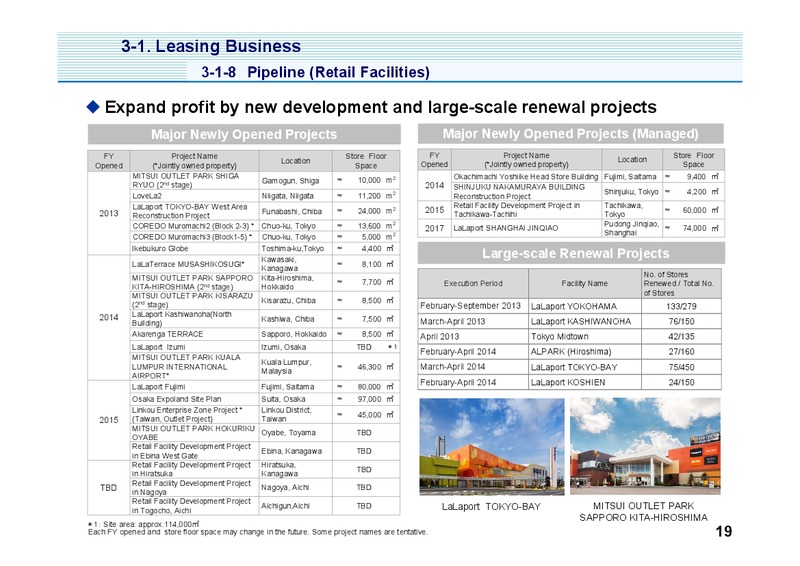Click the blue diamond bullet before Expand profit
The height and width of the screenshot is (566, 800).
93,107
